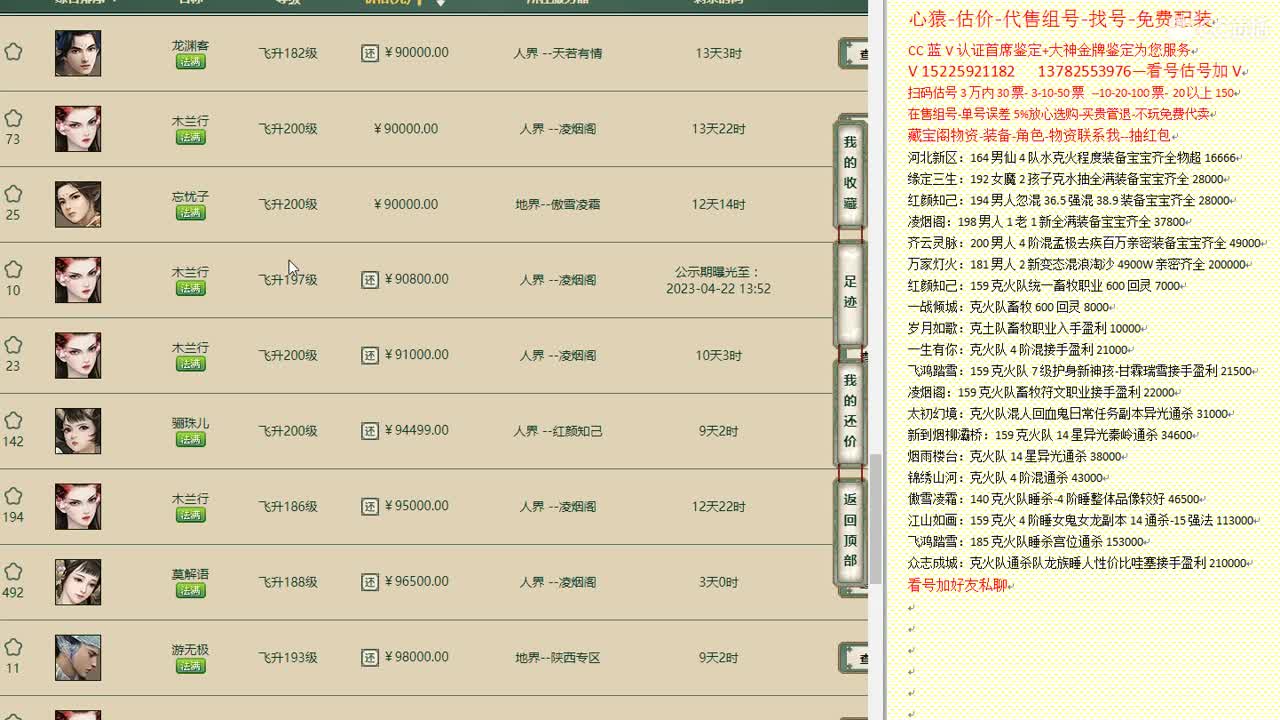The height and width of the screenshot is (720, 1280).
Task: Click 法满 badge under 骊珠儿
Action: coord(190,440)
